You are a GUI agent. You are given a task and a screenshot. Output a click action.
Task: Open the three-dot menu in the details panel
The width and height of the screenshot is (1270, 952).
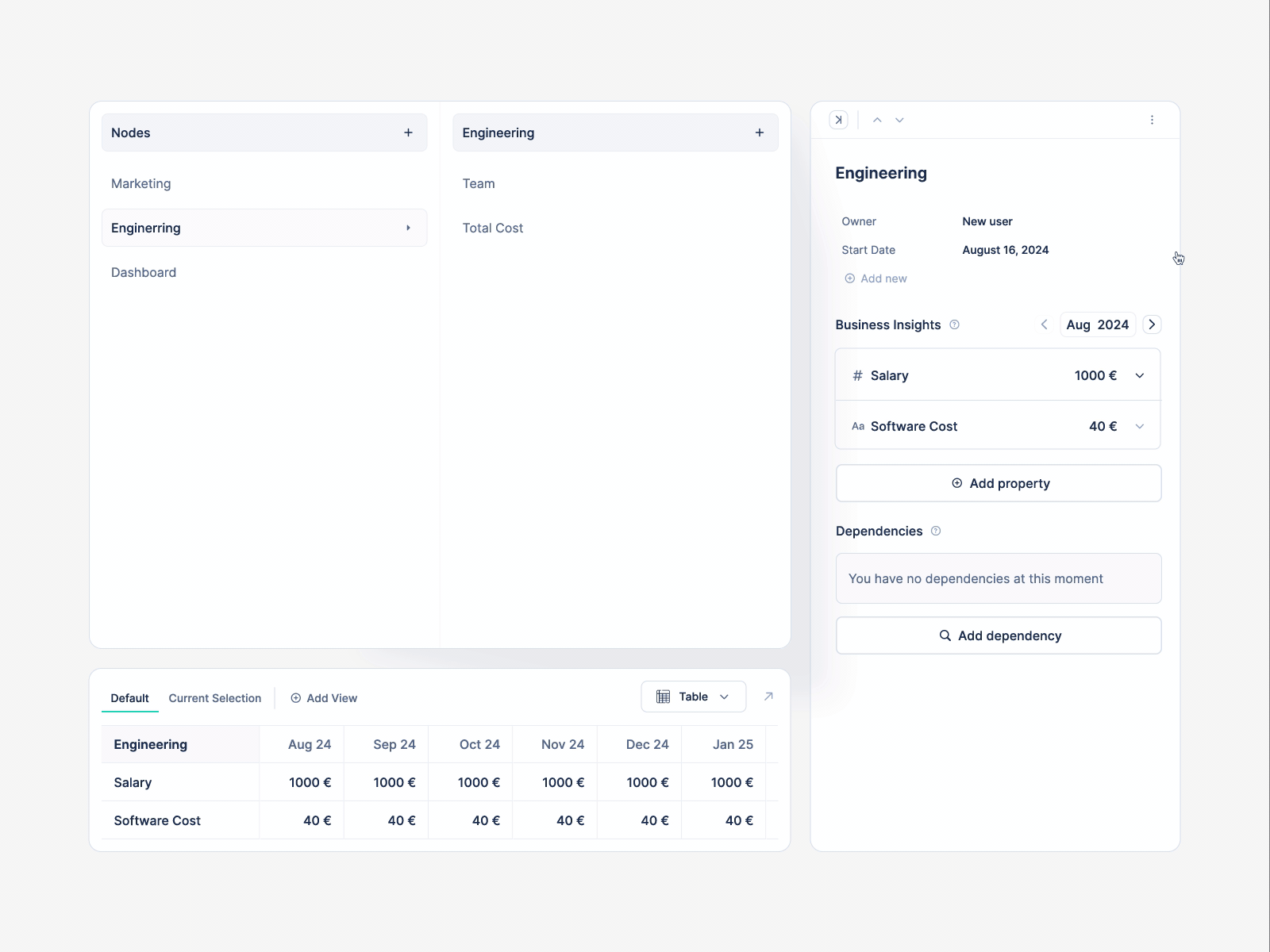click(x=1153, y=119)
